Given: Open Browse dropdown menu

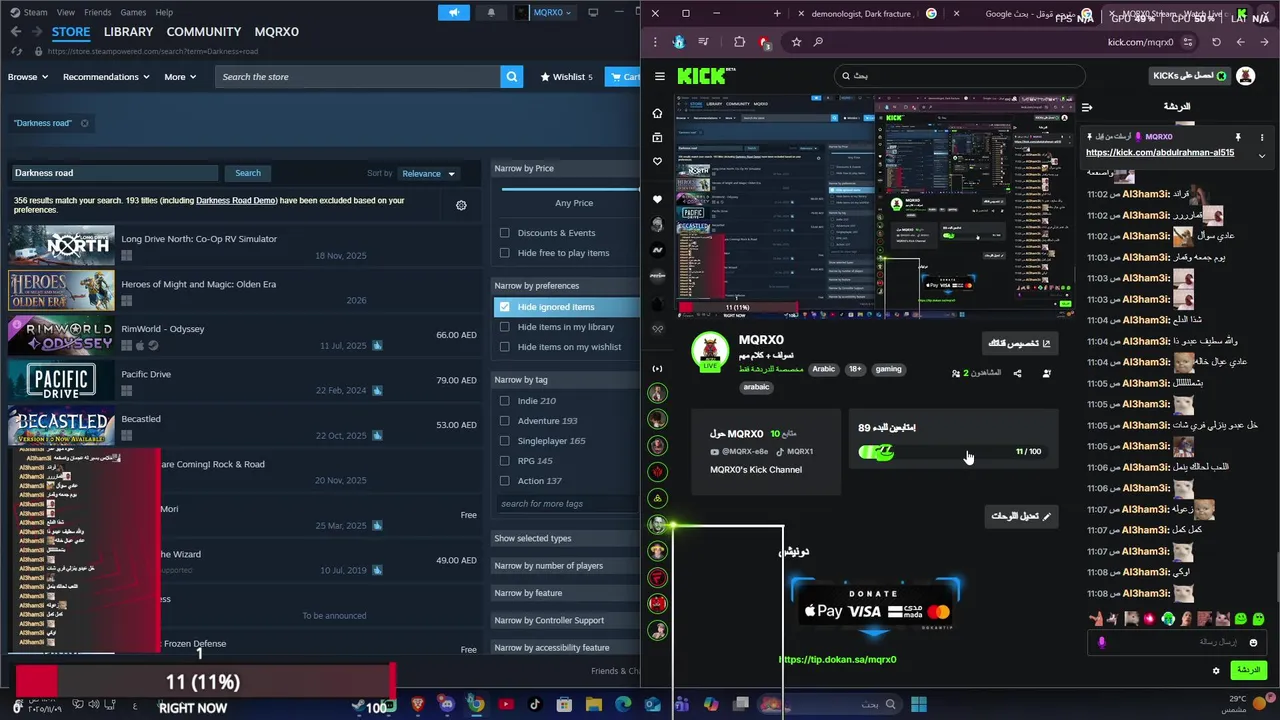Looking at the screenshot, I should pos(28,77).
